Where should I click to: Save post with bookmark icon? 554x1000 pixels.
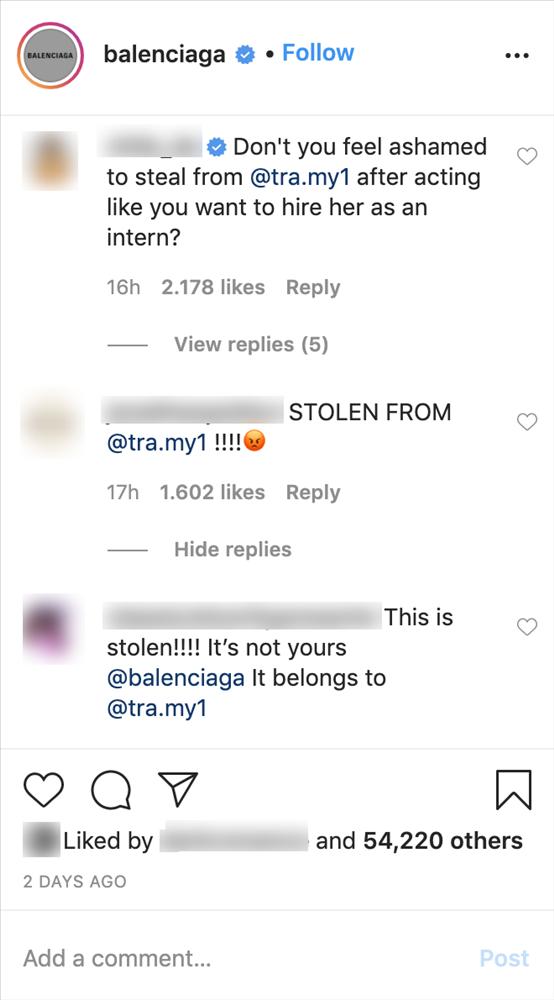pyautogui.click(x=513, y=790)
